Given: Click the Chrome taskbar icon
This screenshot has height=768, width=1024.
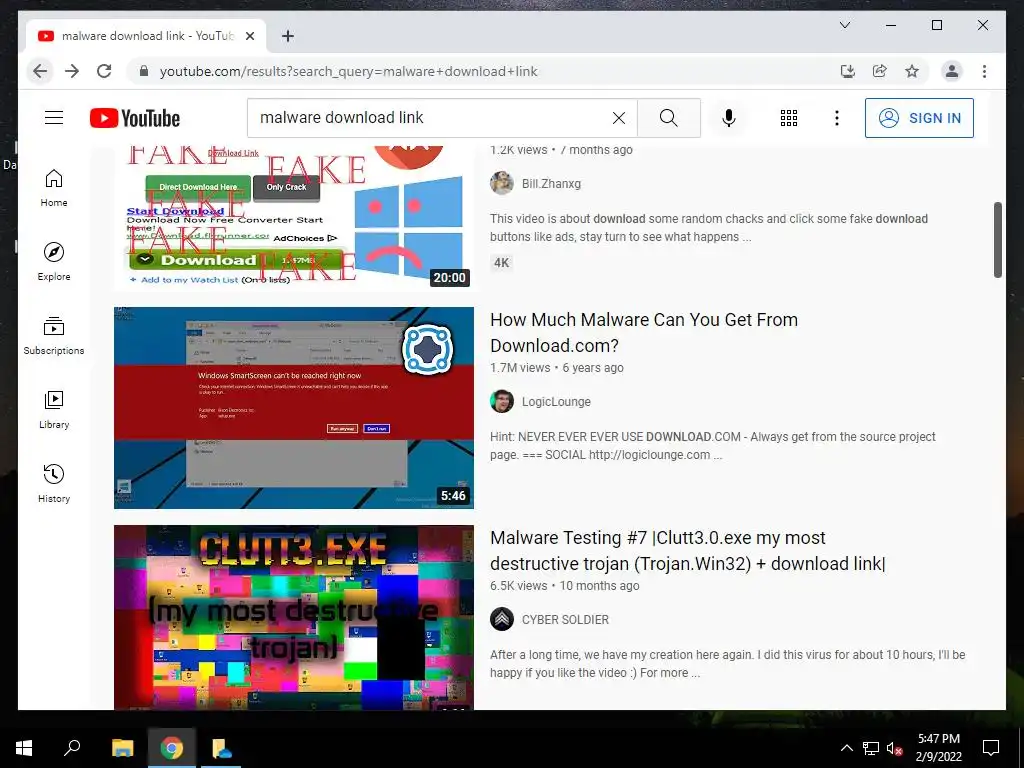Looking at the screenshot, I should (x=172, y=748).
